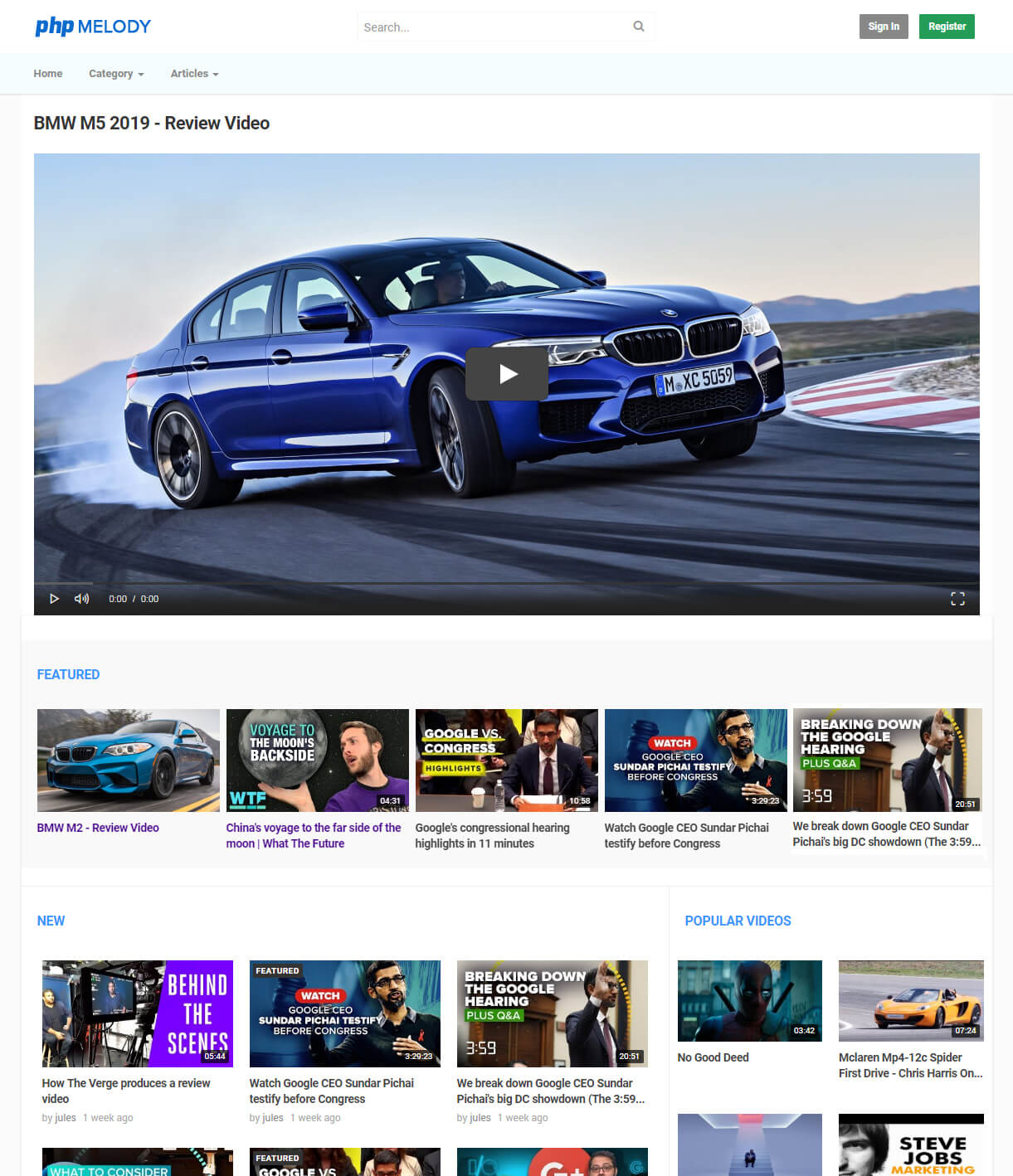1013x1176 pixels.
Task: Open New section 'We break down Google CEO' title
Action: (551, 1091)
